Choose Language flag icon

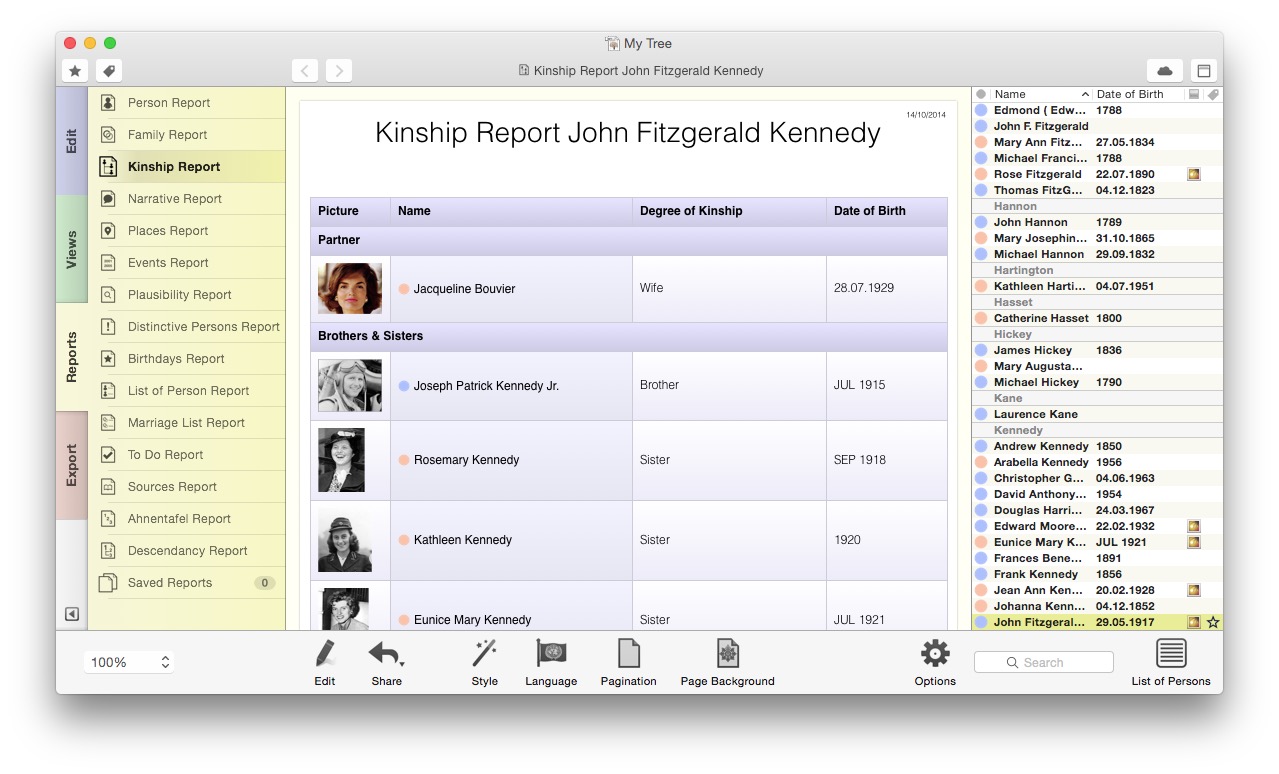pos(551,663)
